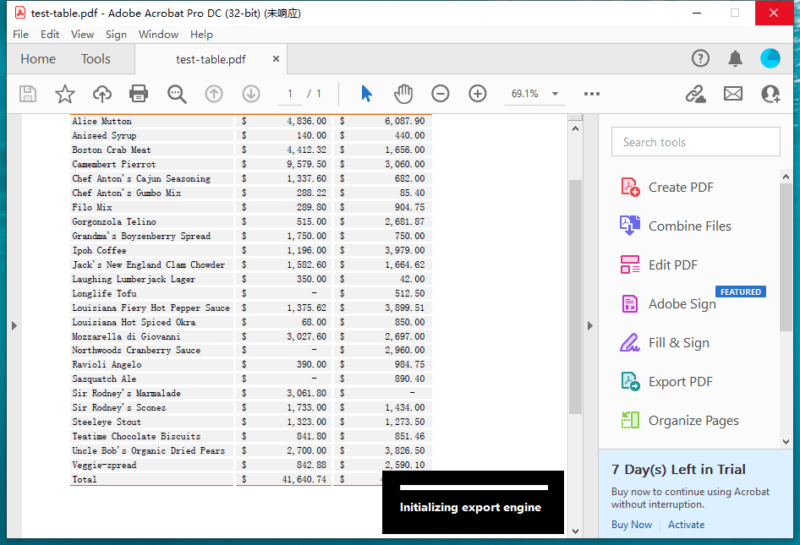Select the Alice Mutton row text
This screenshot has height=545, width=800.
pyautogui.click(x=102, y=121)
